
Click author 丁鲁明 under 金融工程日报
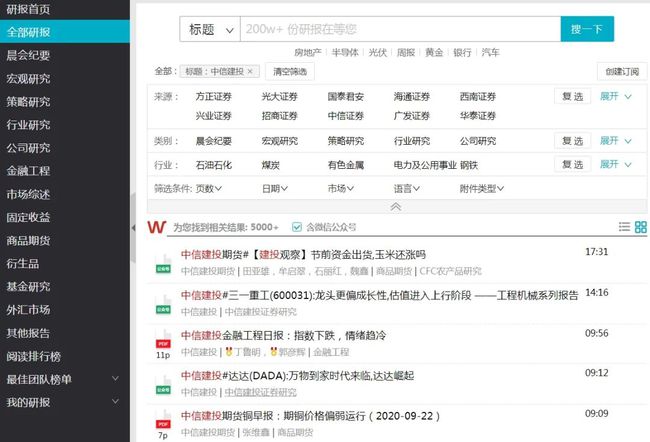click(247, 352)
